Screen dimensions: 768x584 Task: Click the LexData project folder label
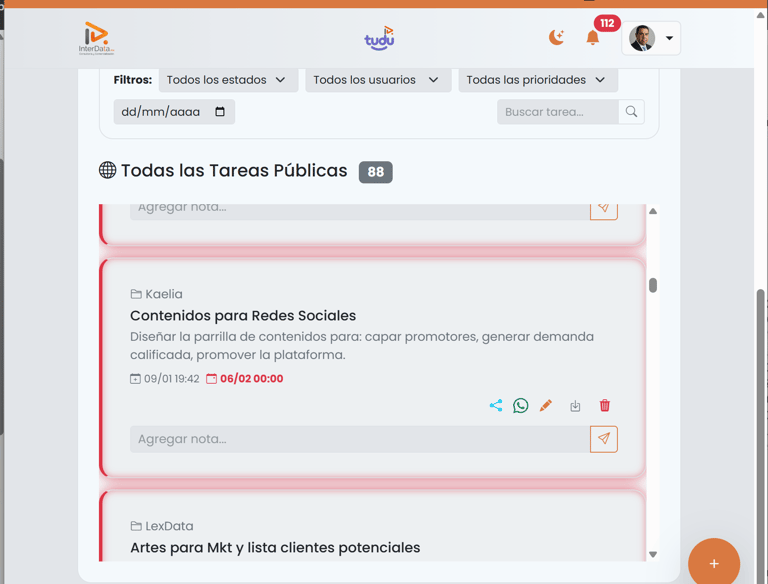(162, 526)
